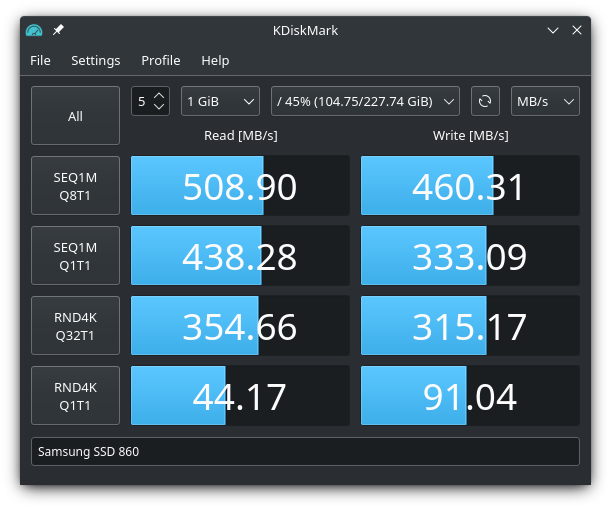Screen dimensions: 611x509
Task: Open the Settings menu
Action: pyautogui.click(x=96, y=60)
